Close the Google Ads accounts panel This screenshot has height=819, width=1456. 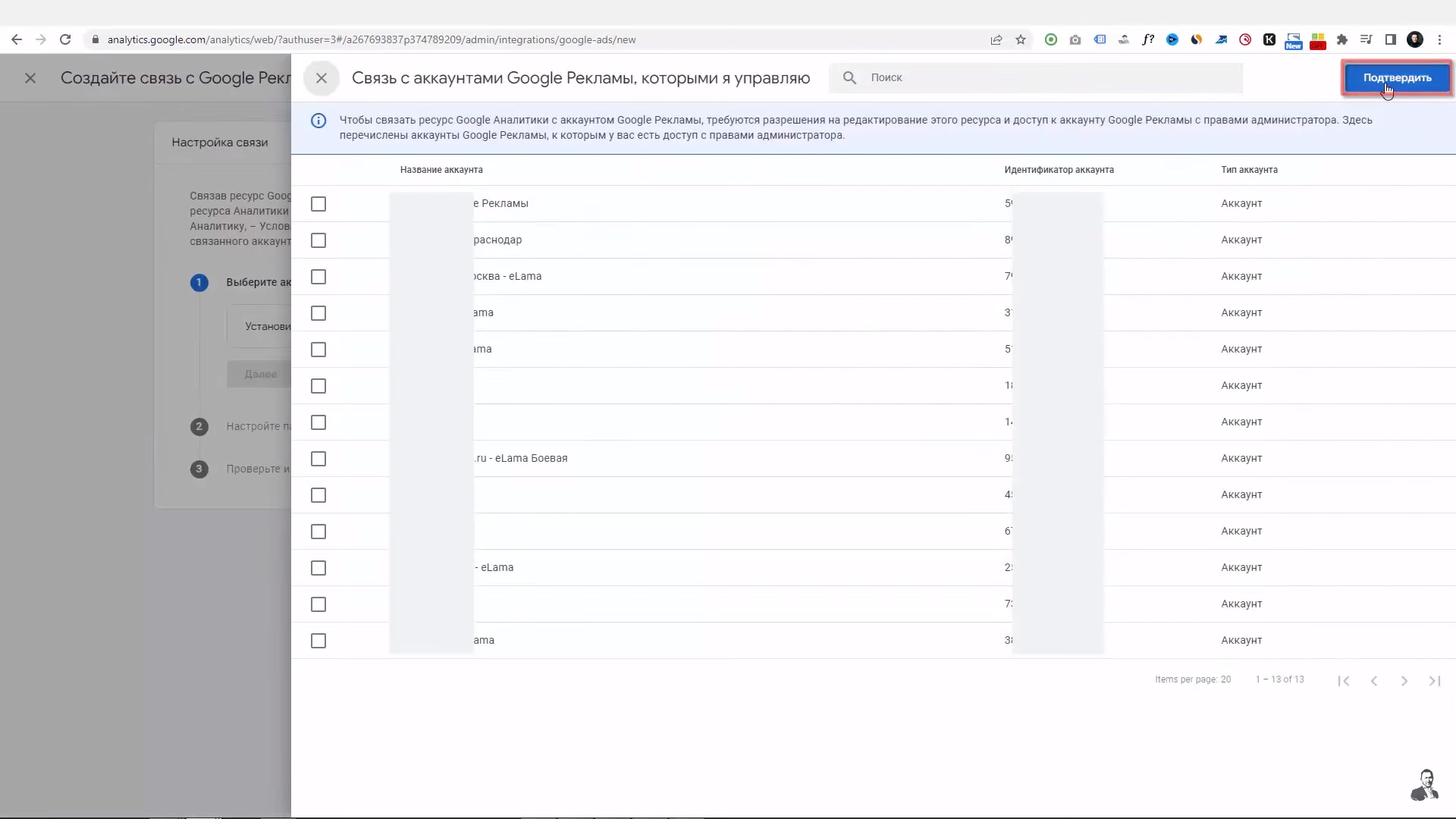(x=322, y=77)
